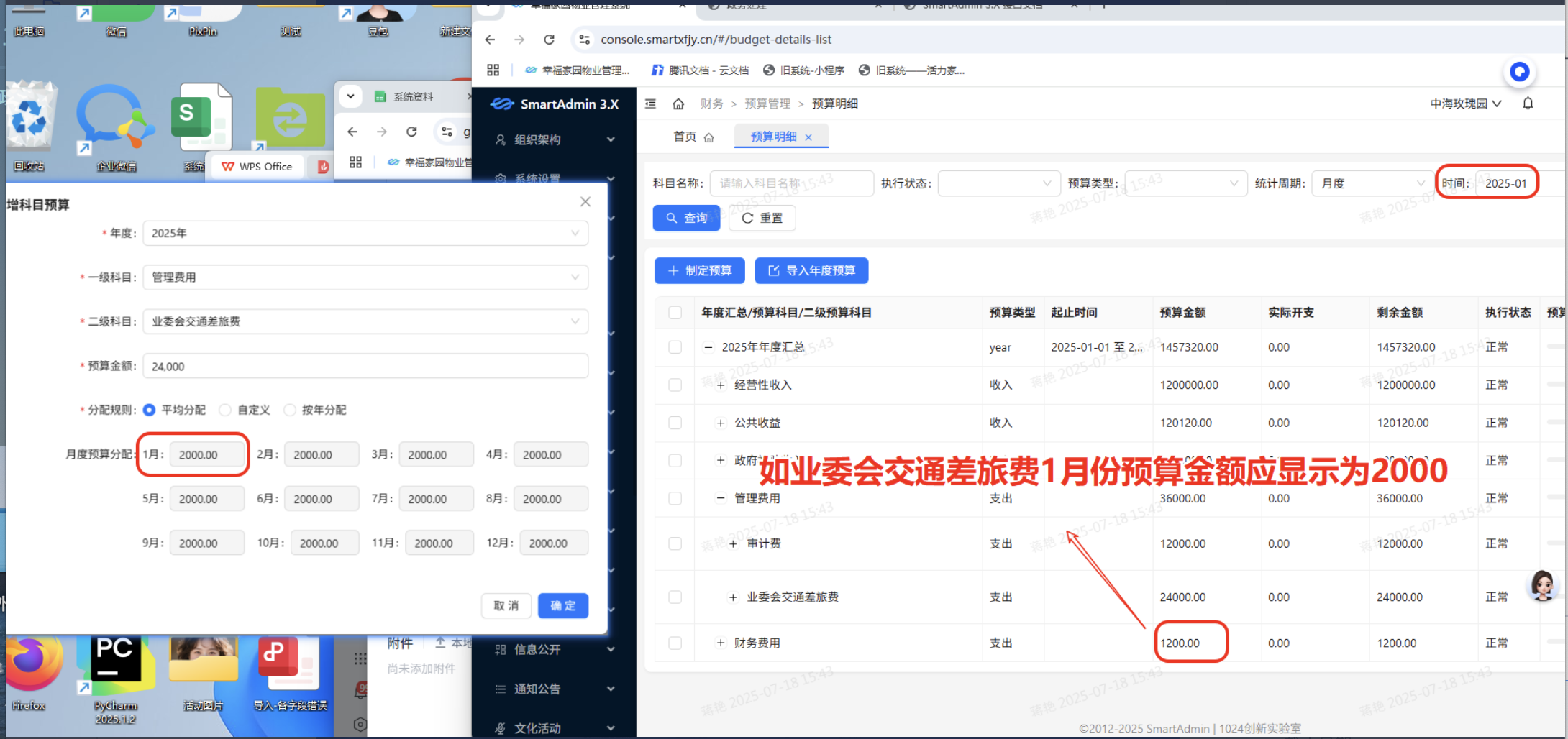
Task: Expand the 经营性收入 tree row
Action: click(721, 385)
